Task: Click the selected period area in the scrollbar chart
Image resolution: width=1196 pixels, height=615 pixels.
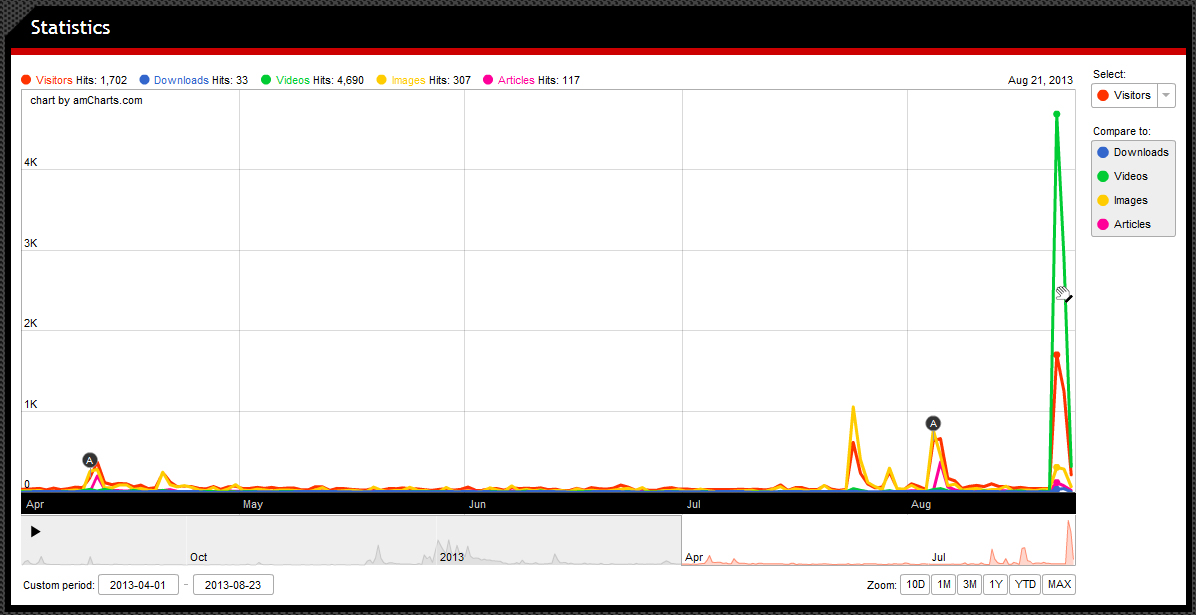Action: click(878, 540)
